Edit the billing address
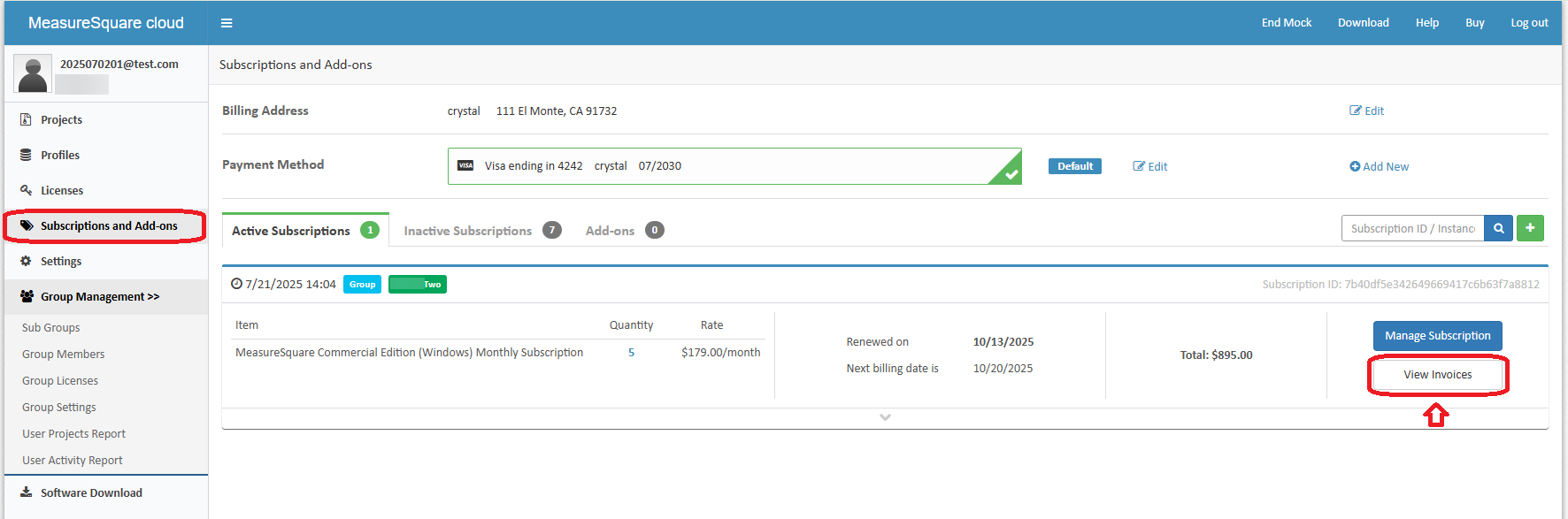Image resolution: width=1568 pixels, height=519 pixels. (x=1366, y=111)
